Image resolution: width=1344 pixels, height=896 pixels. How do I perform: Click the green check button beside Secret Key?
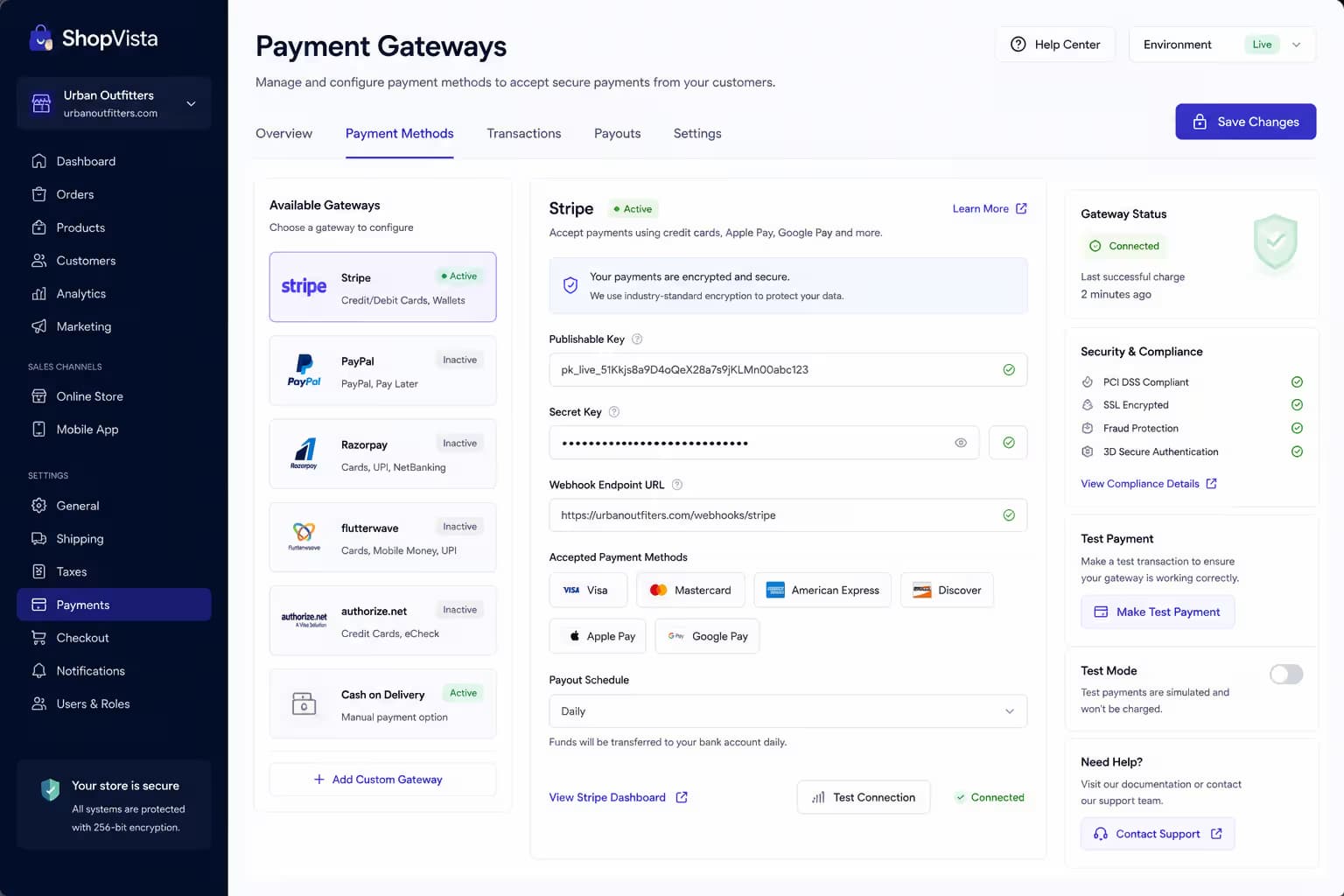(x=1008, y=443)
